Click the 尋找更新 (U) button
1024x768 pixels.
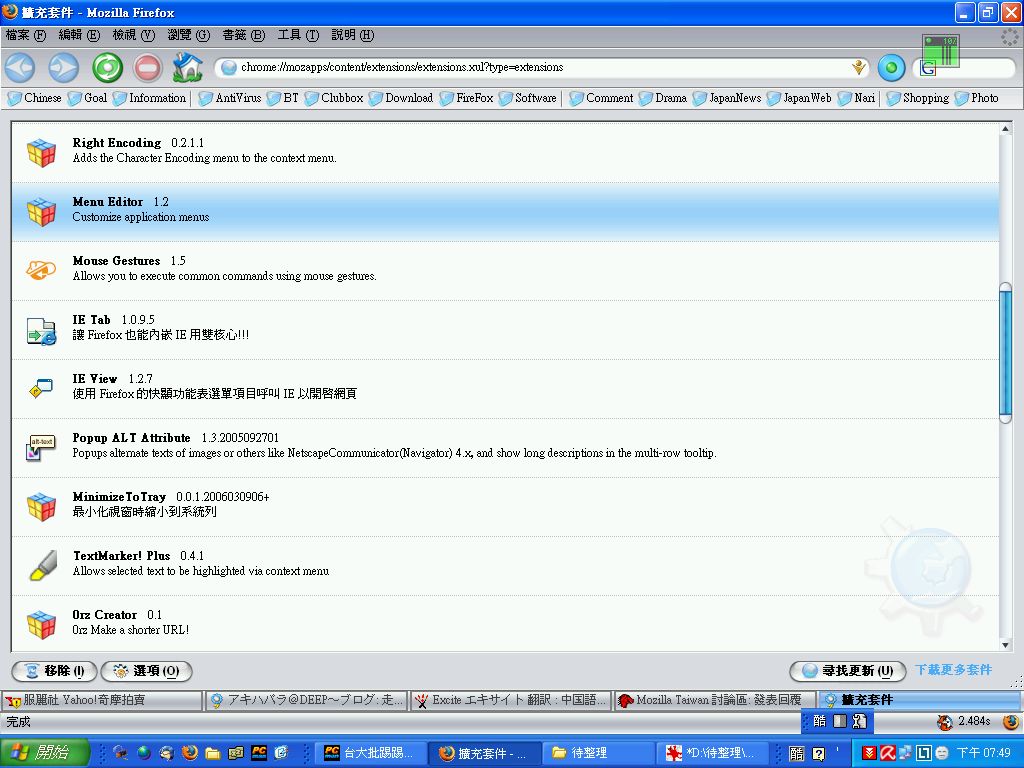tap(847, 671)
